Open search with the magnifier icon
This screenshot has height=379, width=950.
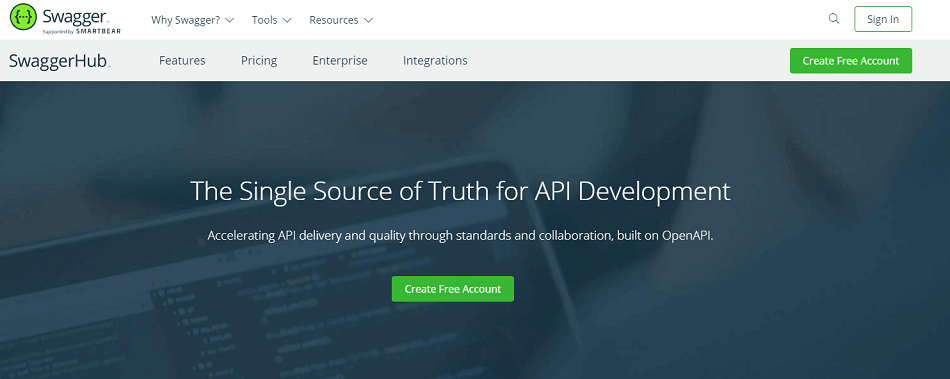[834, 19]
